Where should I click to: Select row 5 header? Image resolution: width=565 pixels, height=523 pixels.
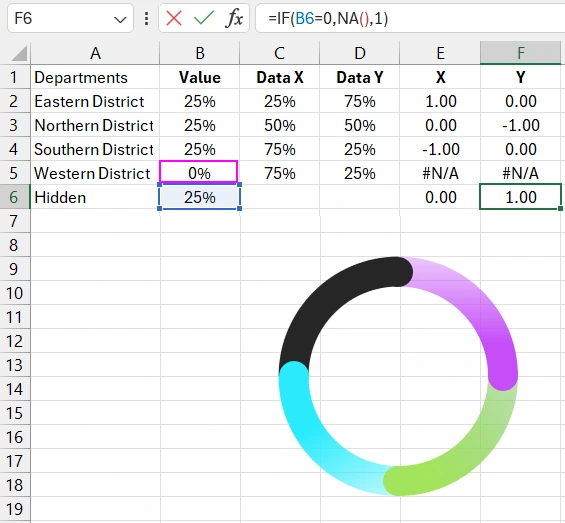tap(15, 173)
